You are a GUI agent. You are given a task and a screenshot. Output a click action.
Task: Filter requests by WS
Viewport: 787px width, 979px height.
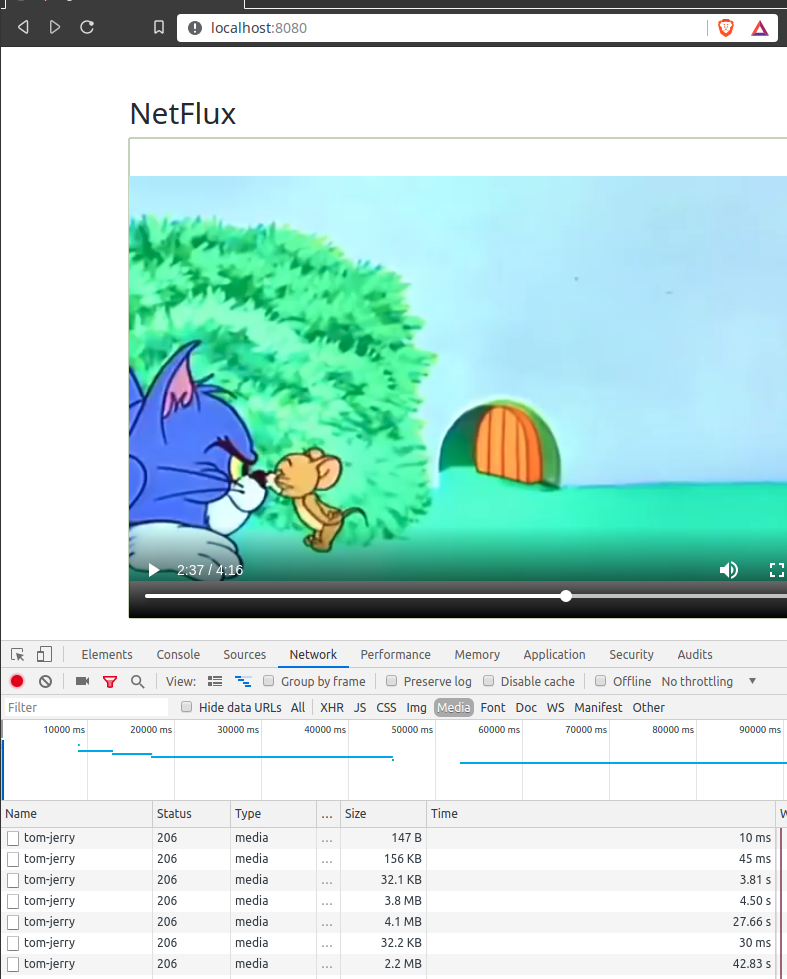point(555,707)
